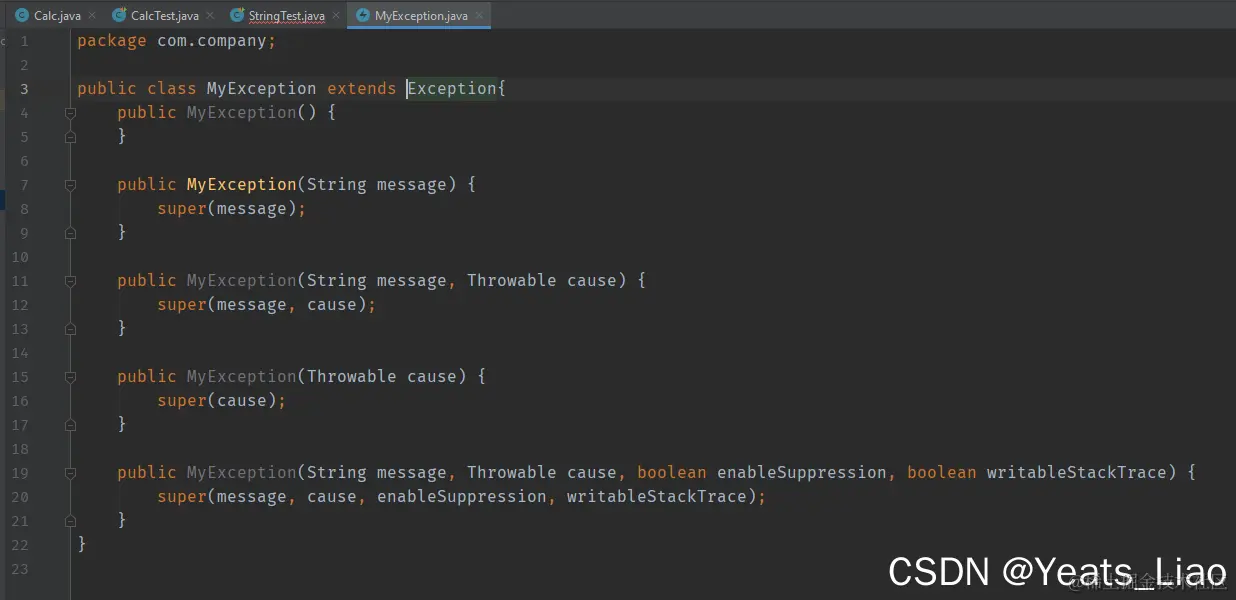Click the class icon on CalcTest.java tab
The width and height of the screenshot is (1236, 600).
tap(119, 16)
